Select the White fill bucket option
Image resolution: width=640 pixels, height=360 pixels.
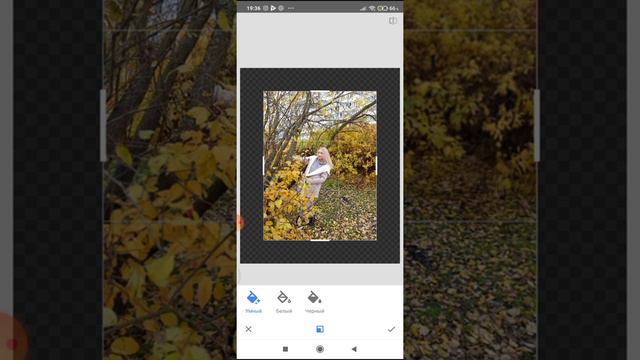pos(284,302)
